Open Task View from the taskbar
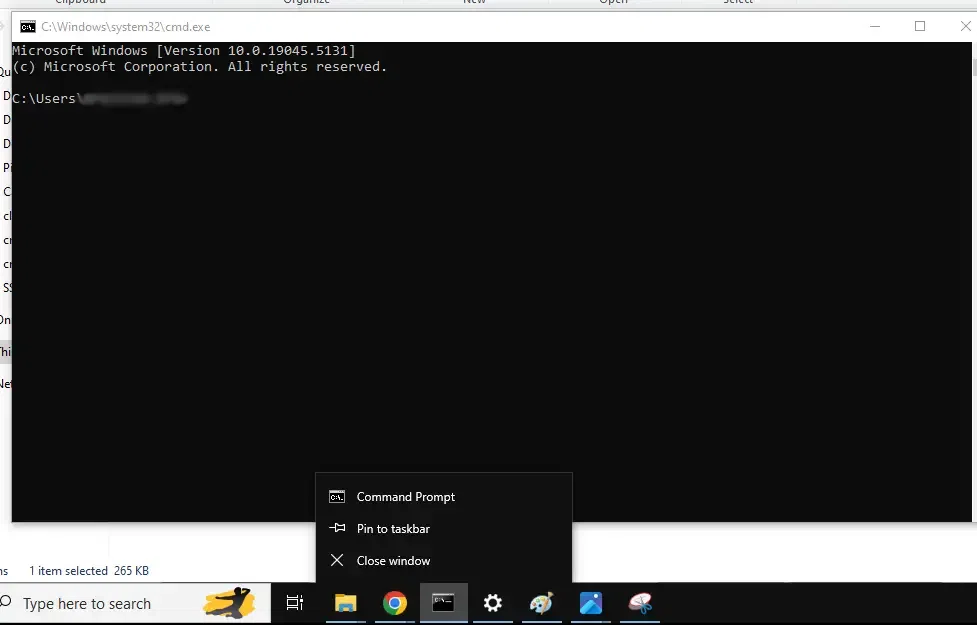This screenshot has width=977, height=625. (295, 603)
